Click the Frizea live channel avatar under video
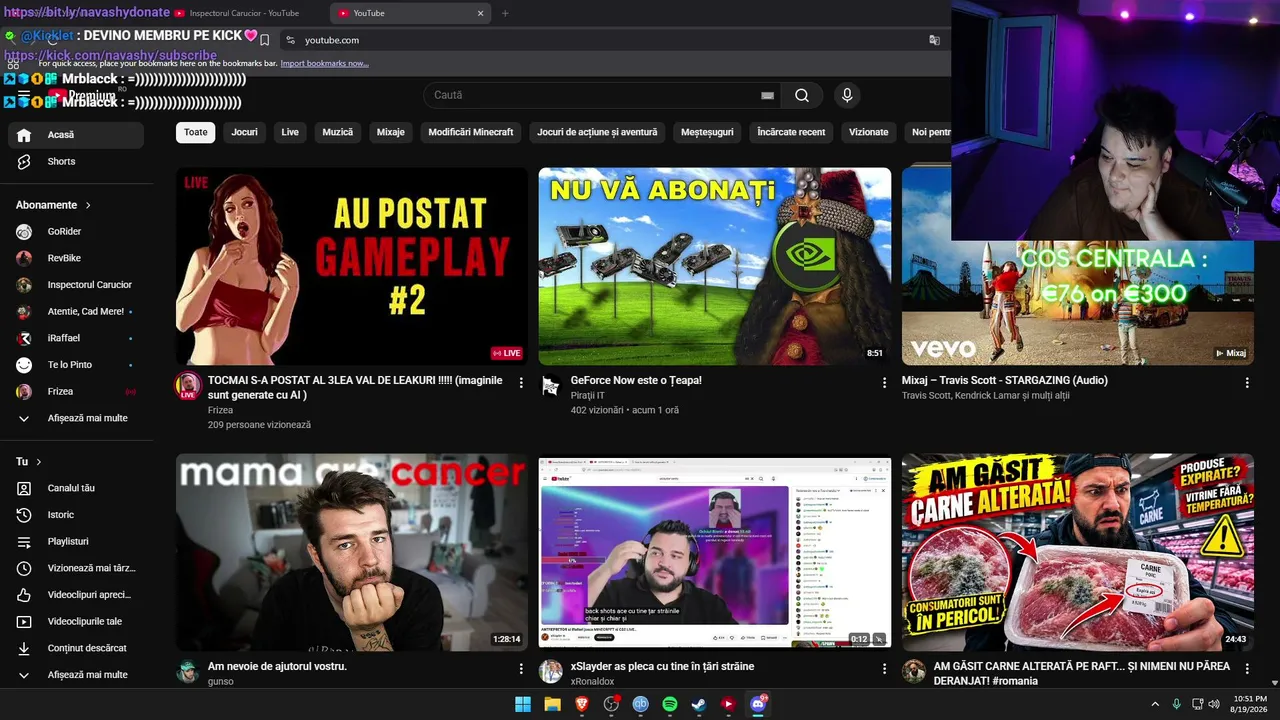 point(188,386)
